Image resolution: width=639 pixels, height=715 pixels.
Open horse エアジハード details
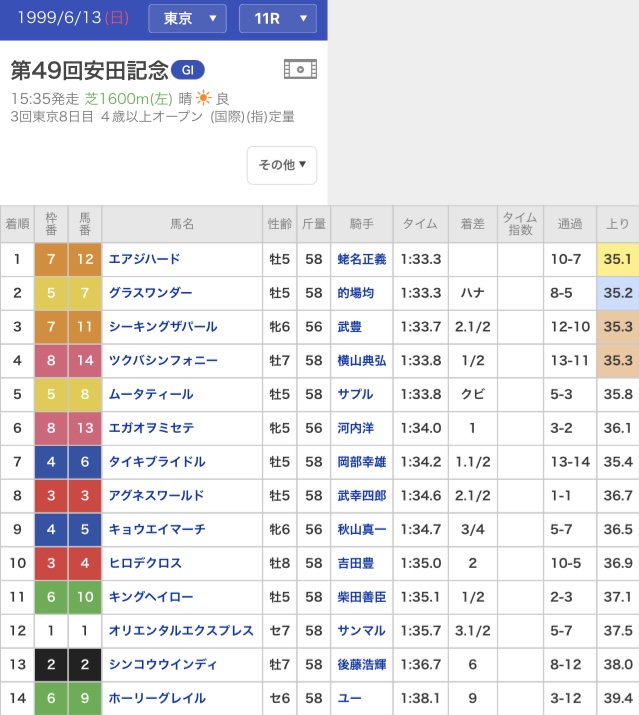(x=145, y=259)
